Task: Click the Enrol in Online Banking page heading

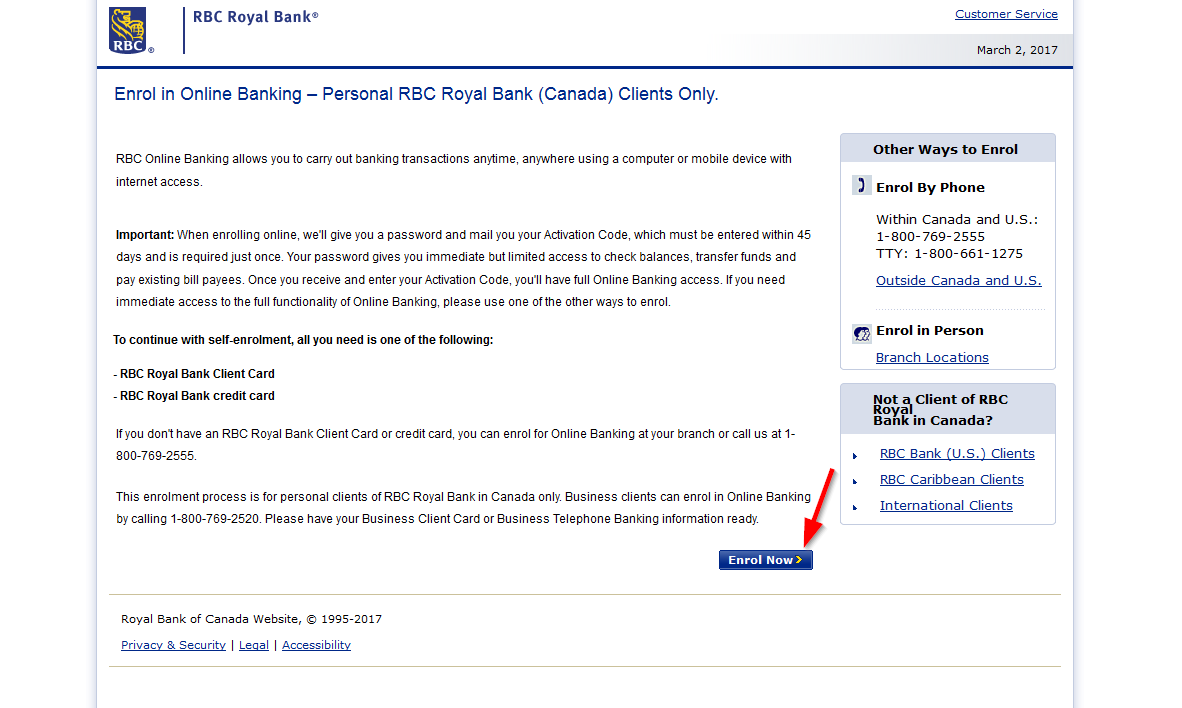Action: [416, 94]
